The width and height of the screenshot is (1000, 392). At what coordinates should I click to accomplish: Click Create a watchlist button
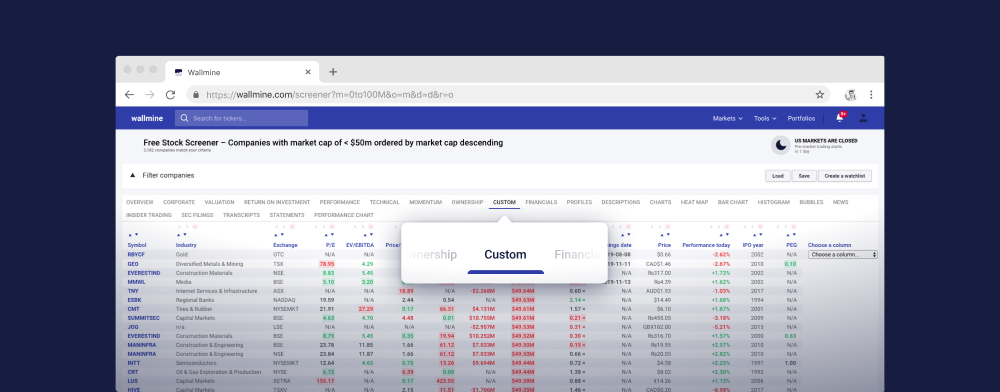tap(845, 176)
